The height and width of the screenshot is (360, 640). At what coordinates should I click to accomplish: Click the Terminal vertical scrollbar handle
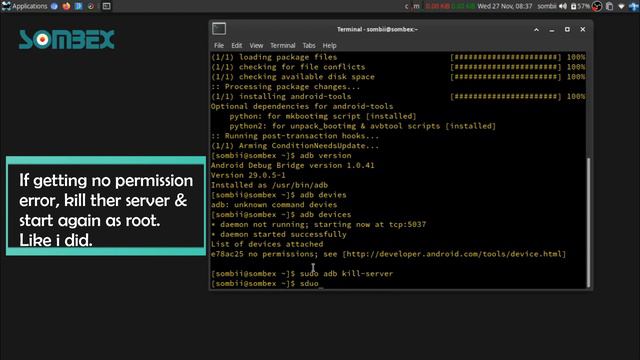[x=588, y=222]
